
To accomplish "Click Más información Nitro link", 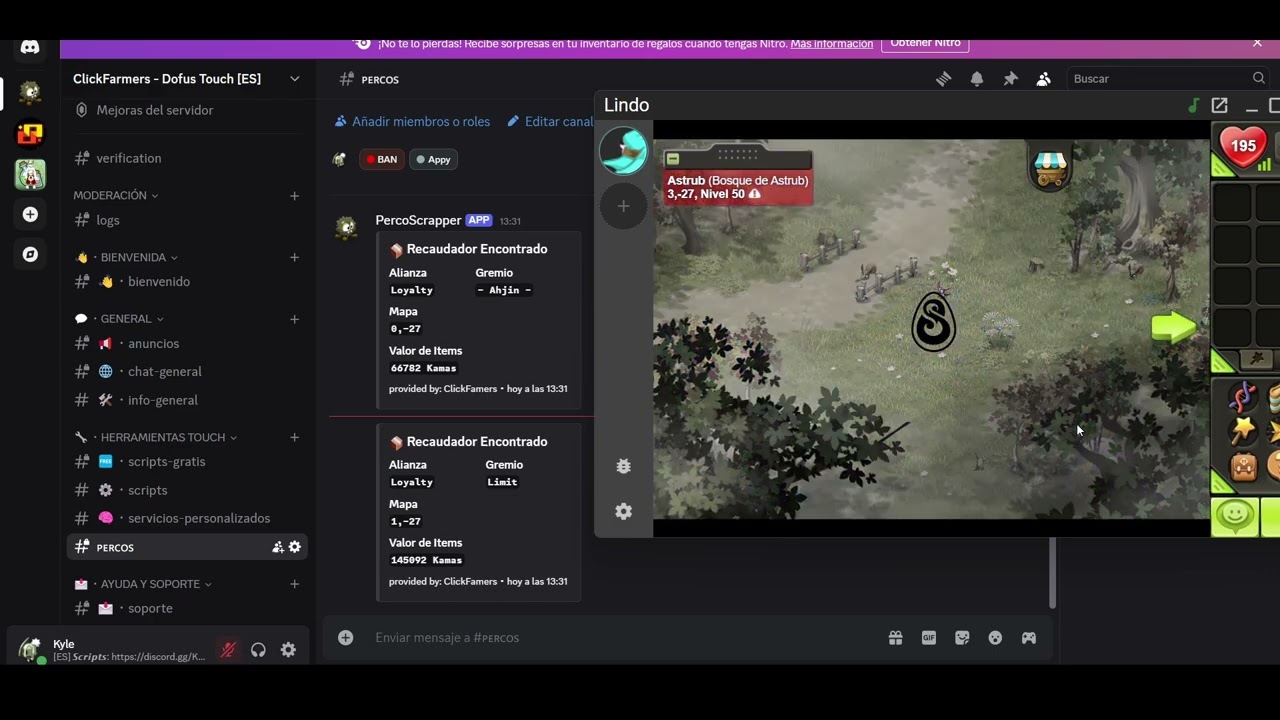I will pos(831,44).
